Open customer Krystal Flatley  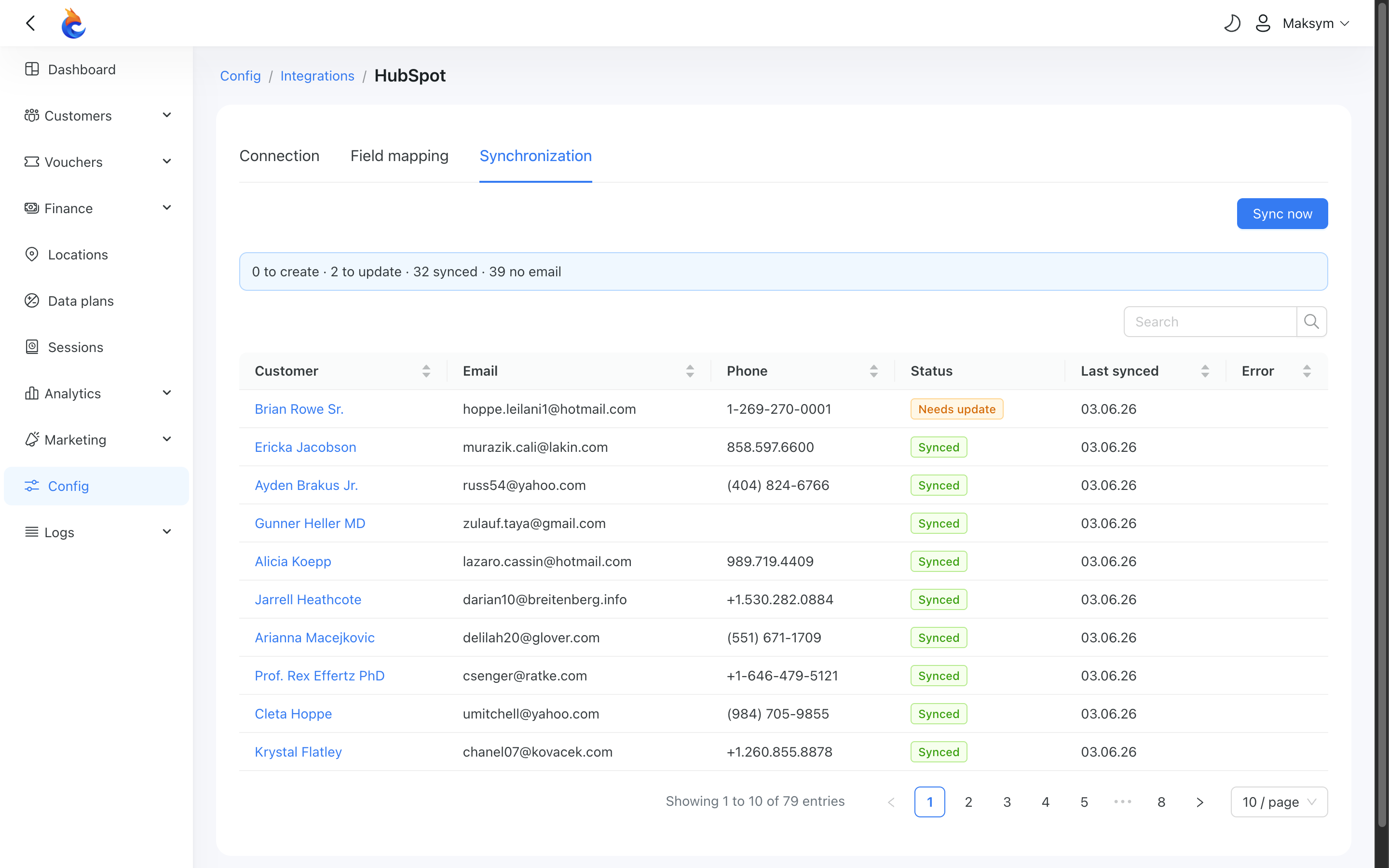pos(299,751)
